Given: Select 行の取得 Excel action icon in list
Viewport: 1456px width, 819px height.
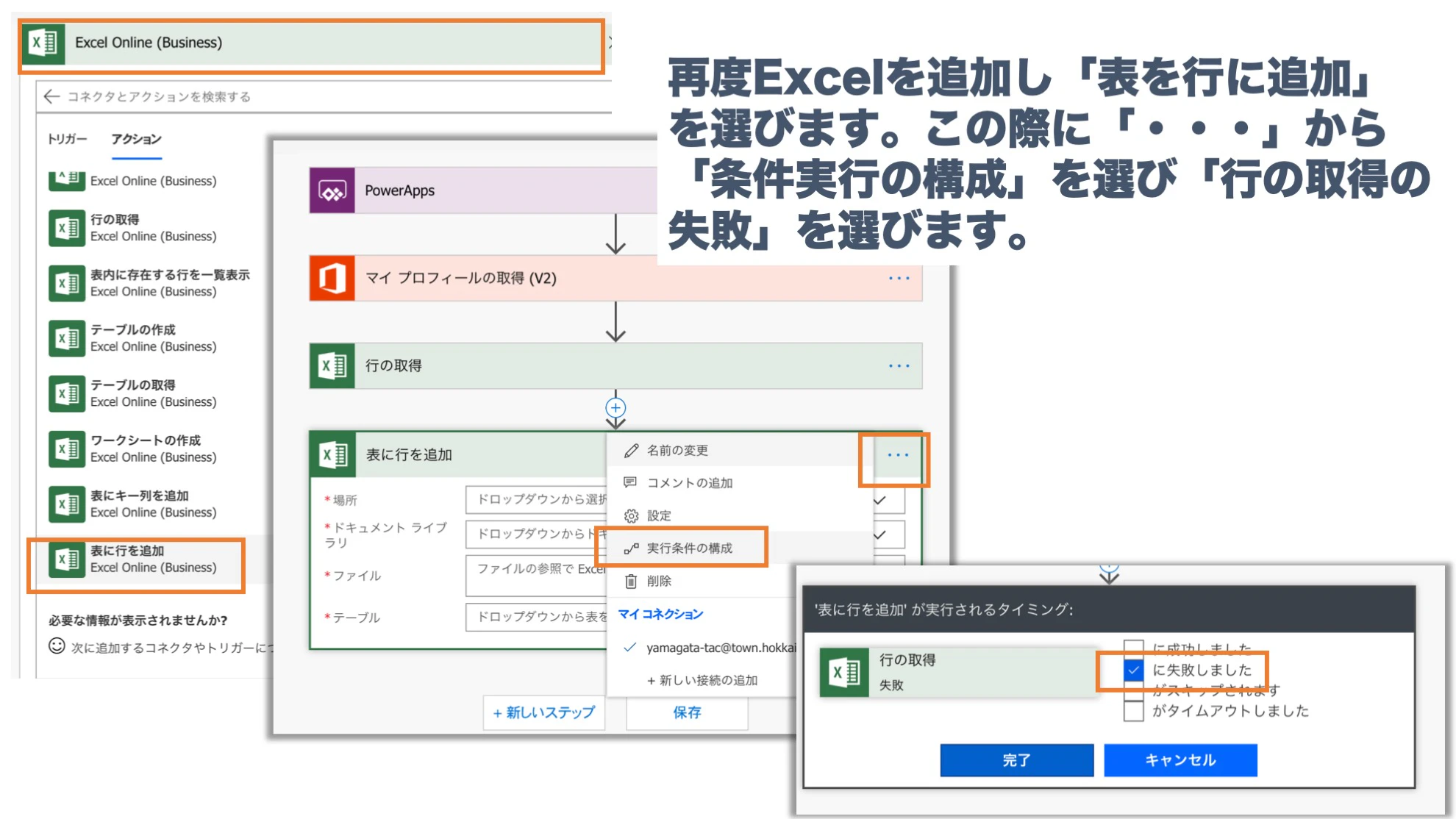Looking at the screenshot, I should (x=67, y=228).
